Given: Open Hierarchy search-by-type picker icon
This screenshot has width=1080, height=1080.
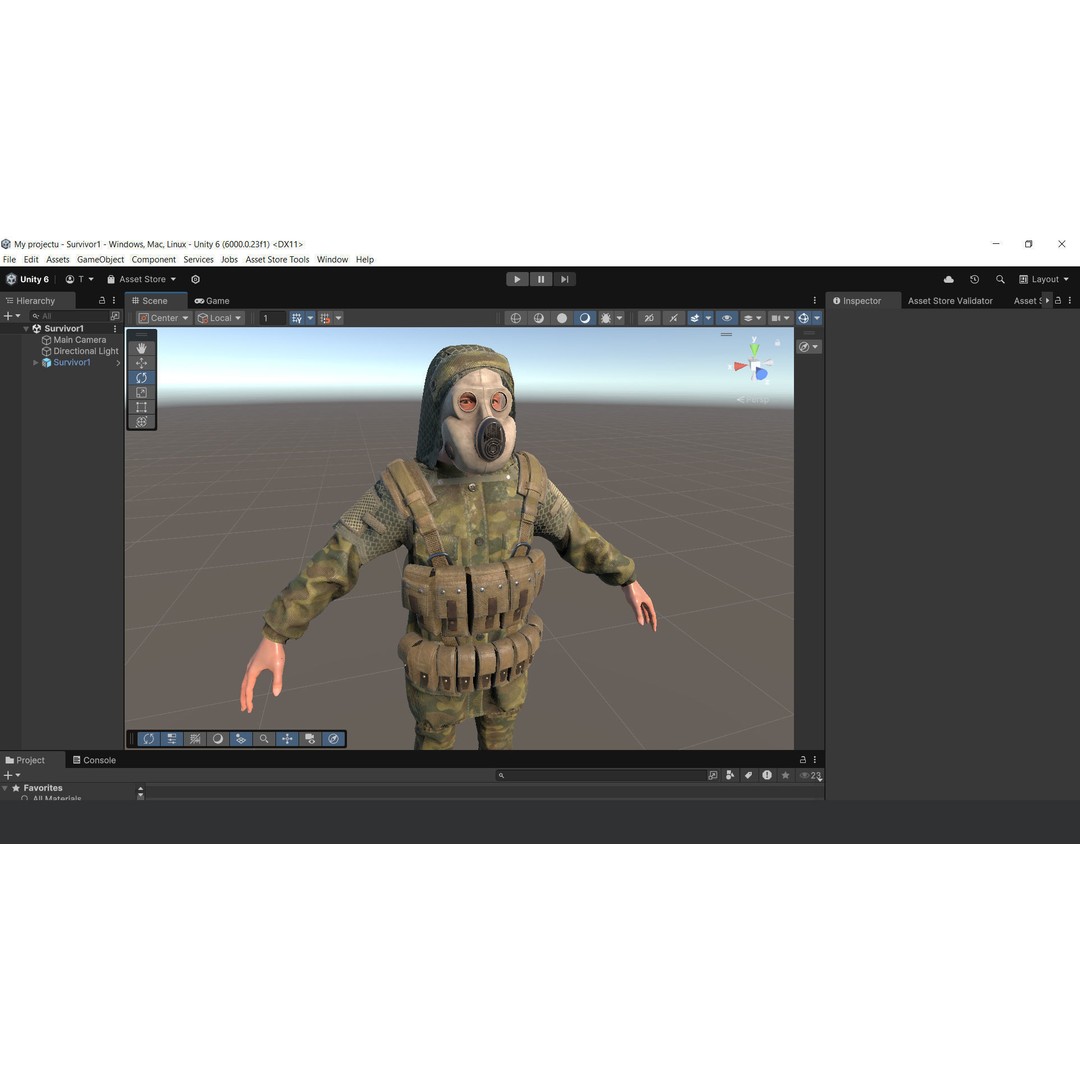Looking at the screenshot, I should 115,316.
